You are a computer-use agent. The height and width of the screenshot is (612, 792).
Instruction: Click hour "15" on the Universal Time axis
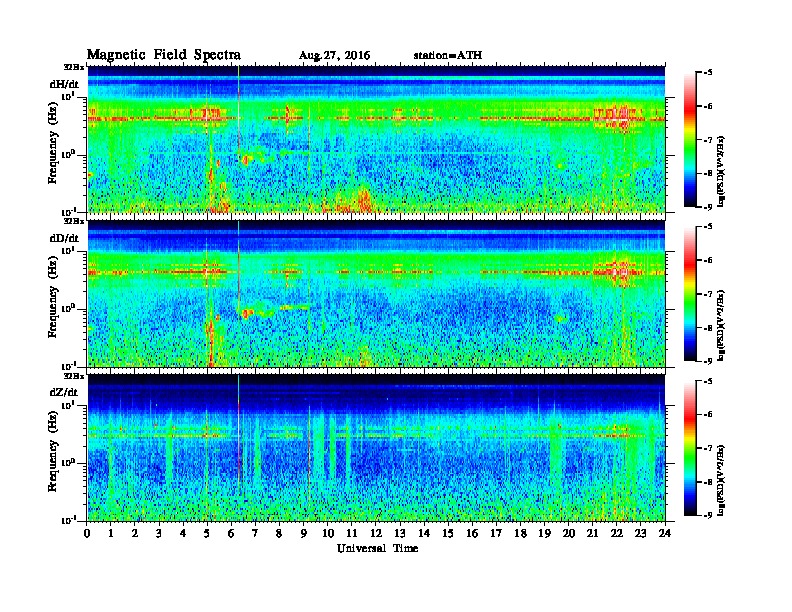tap(448, 533)
